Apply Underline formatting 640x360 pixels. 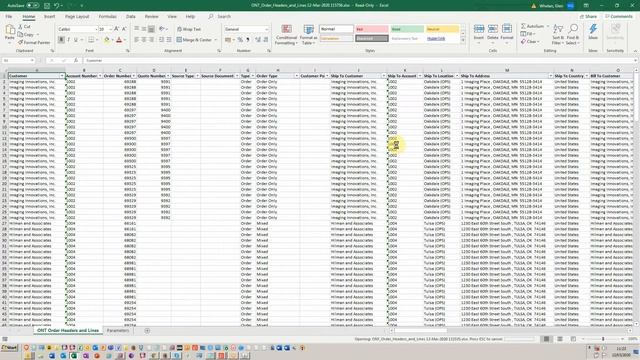pos(76,40)
